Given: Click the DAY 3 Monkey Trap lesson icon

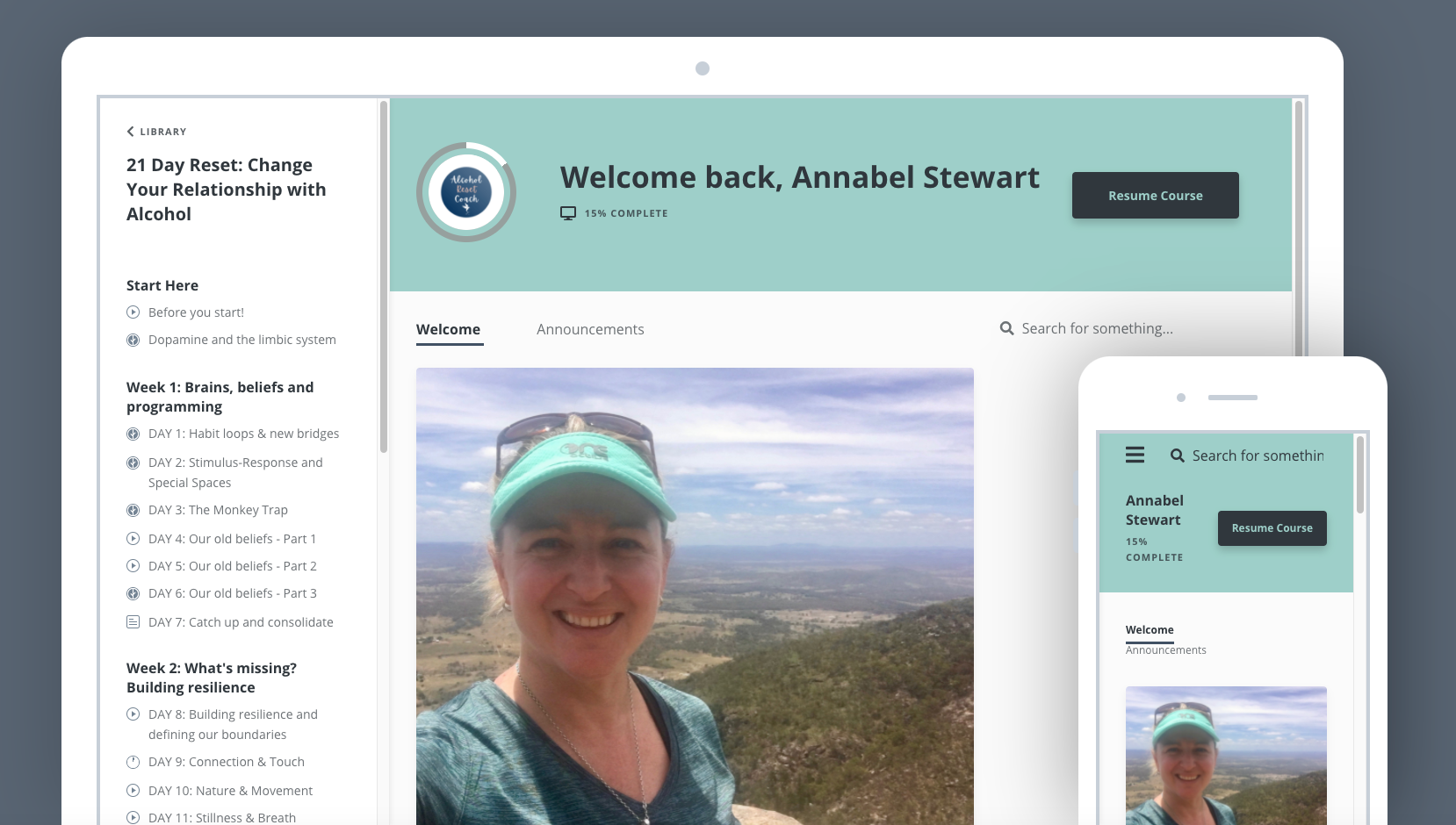Looking at the screenshot, I should (133, 510).
